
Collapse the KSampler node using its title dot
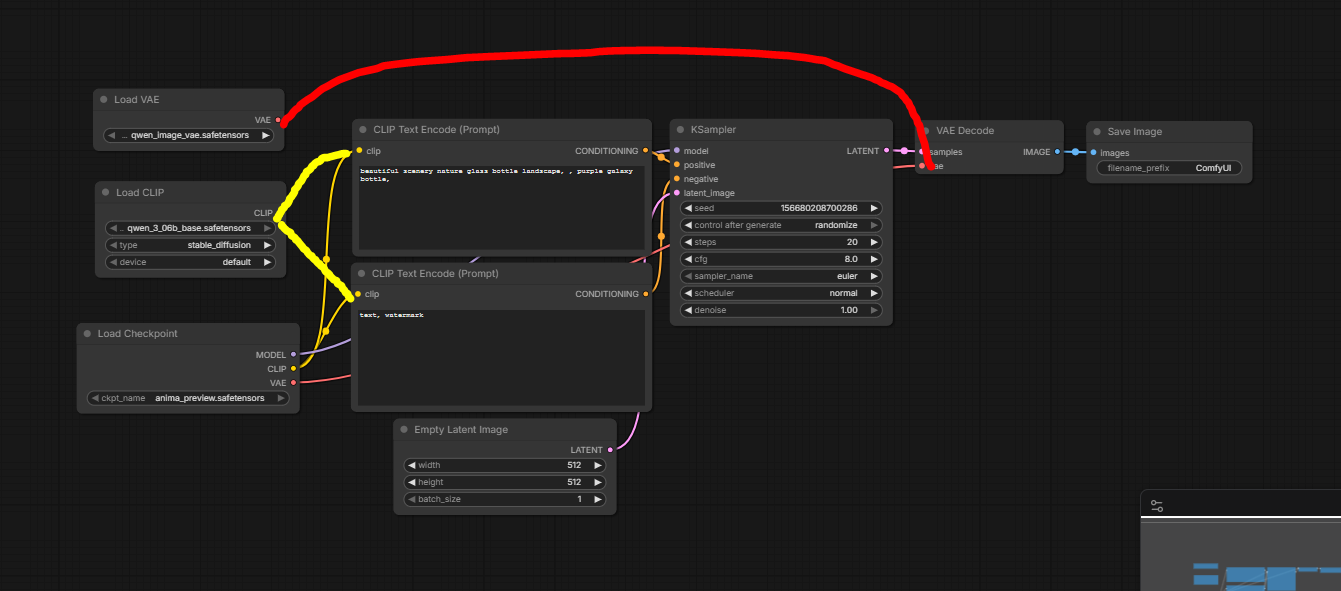pos(680,130)
